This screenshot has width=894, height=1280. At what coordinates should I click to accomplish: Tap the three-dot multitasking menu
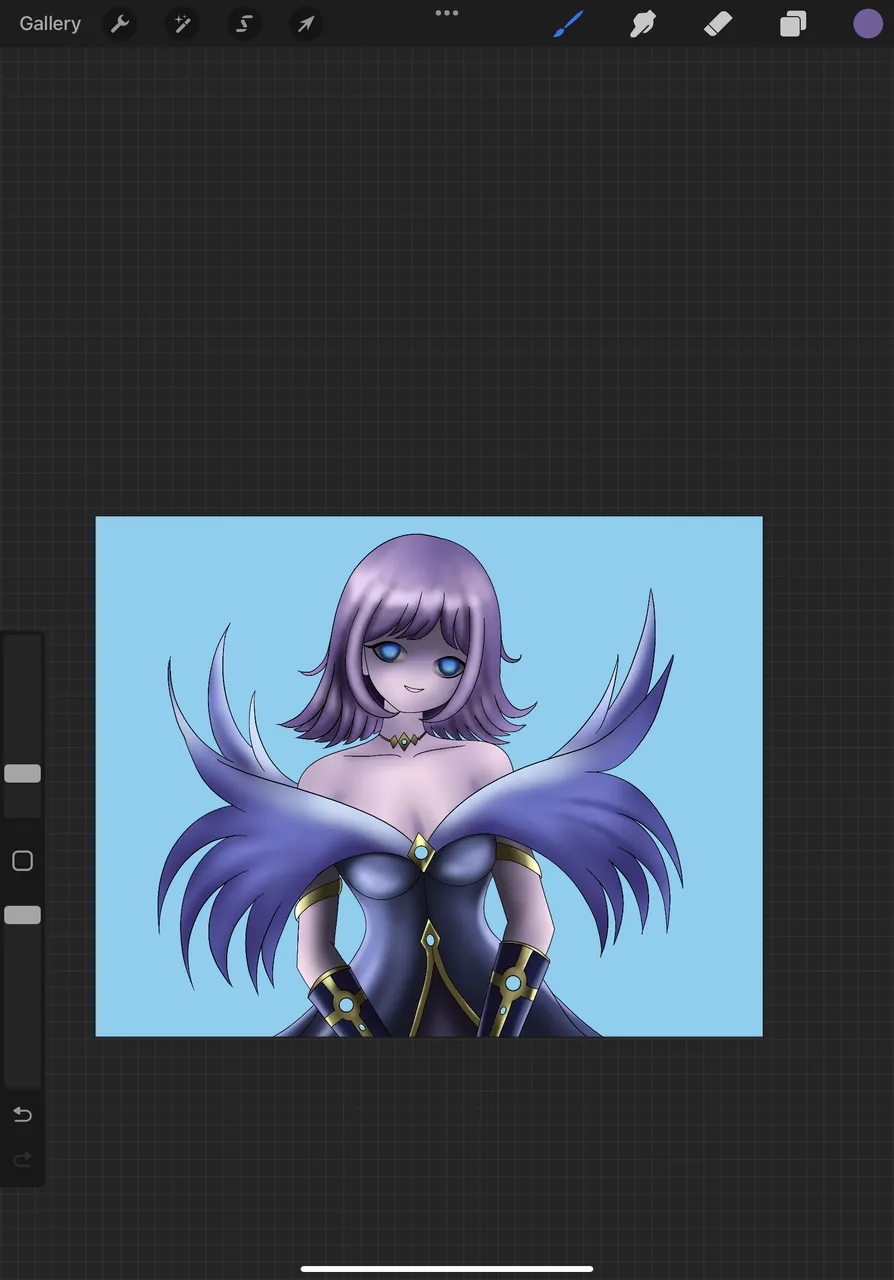tap(447, 13)
